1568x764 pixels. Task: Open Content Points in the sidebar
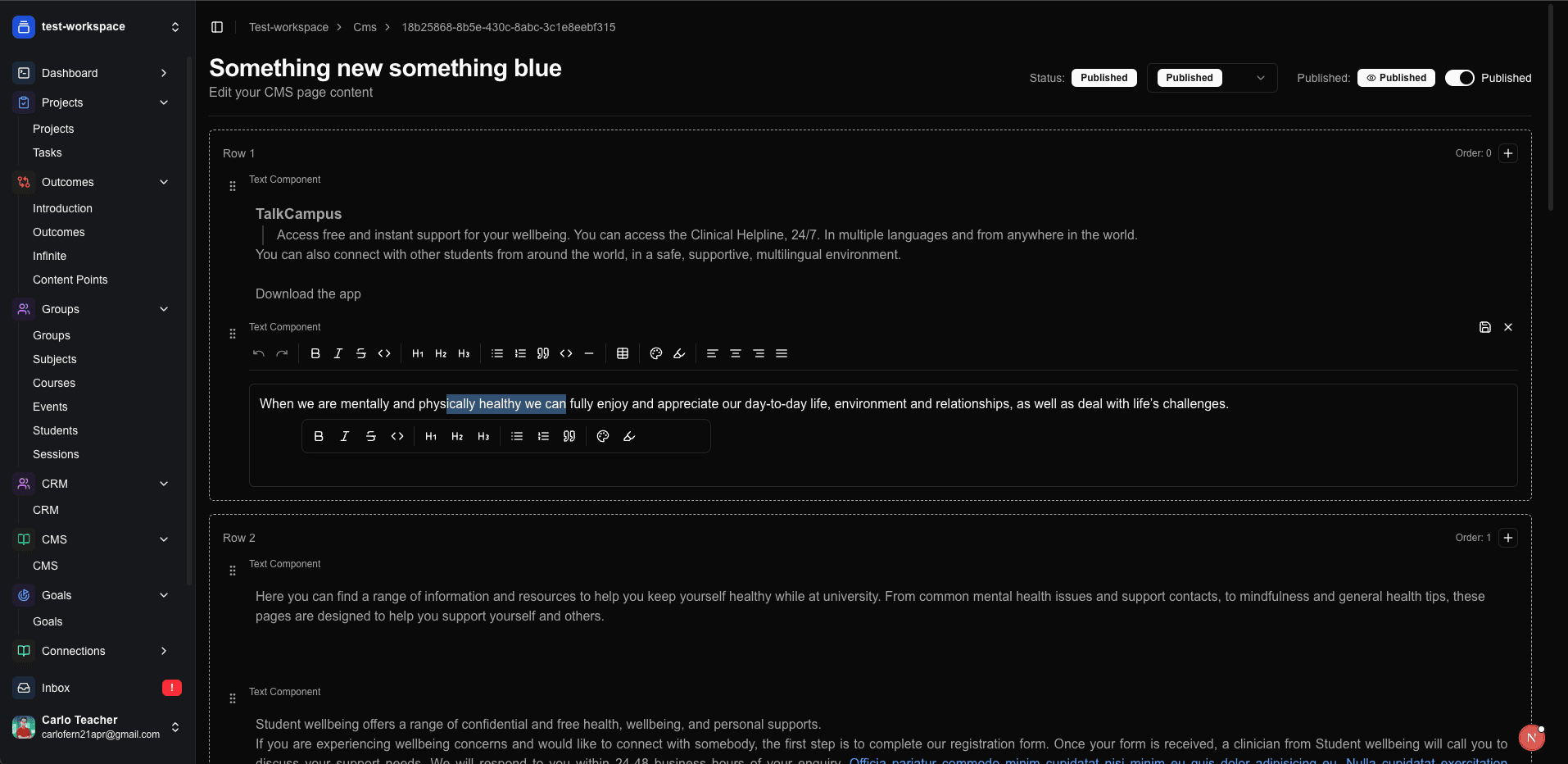(x=70, y=280)
